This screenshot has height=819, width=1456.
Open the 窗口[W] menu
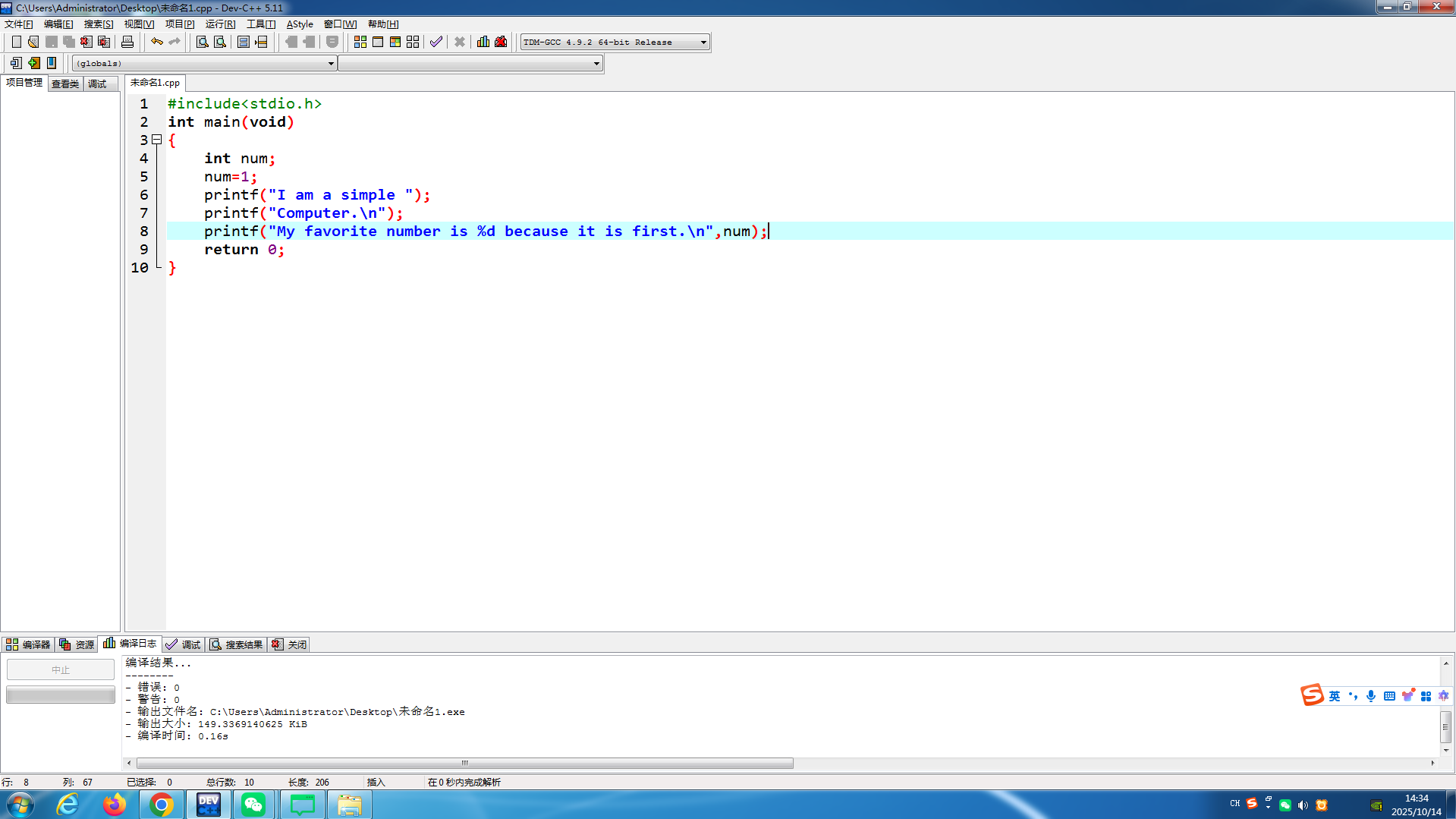(x=340, y=24)
